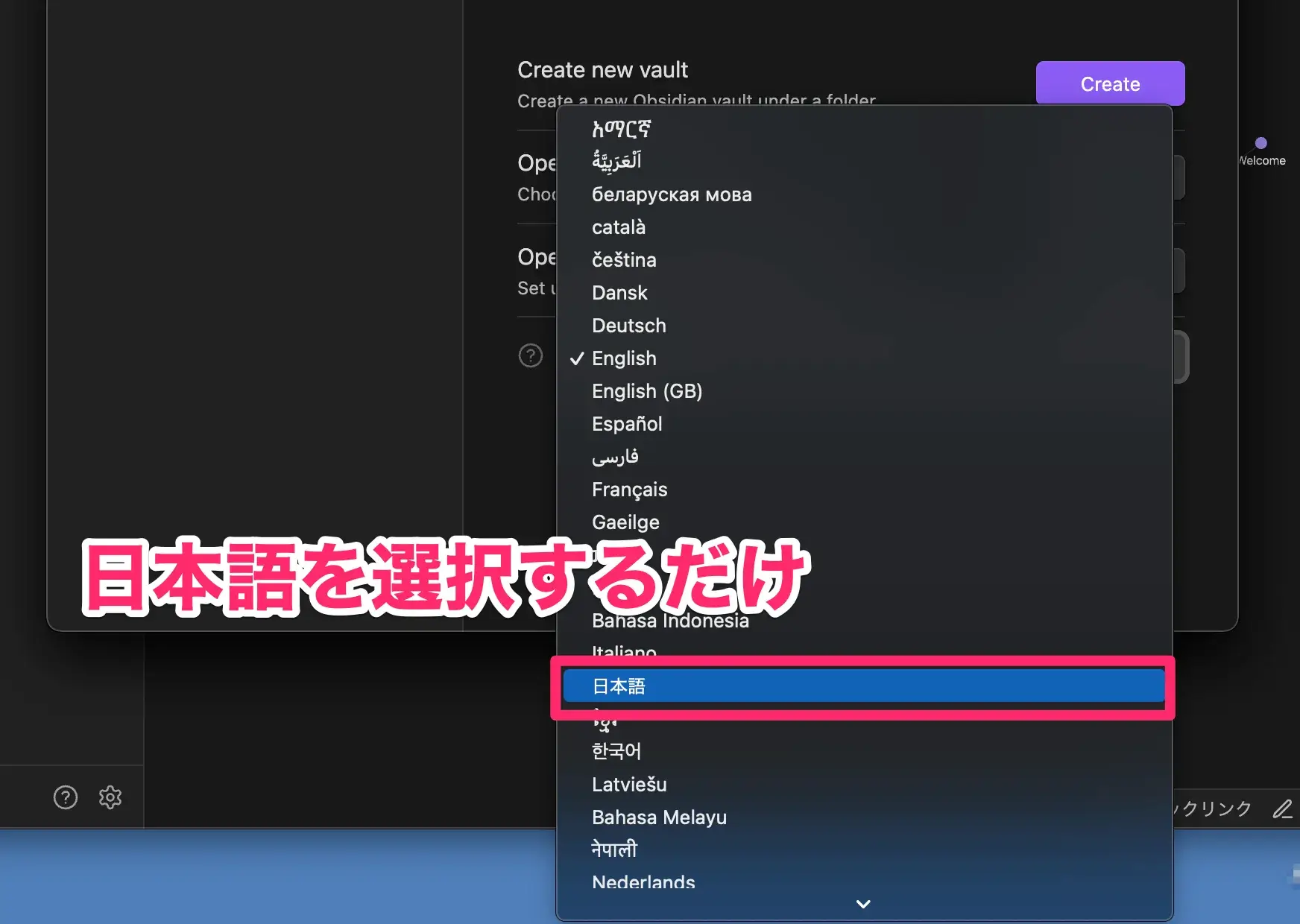Select Latviešu language entry

(865, 785)
